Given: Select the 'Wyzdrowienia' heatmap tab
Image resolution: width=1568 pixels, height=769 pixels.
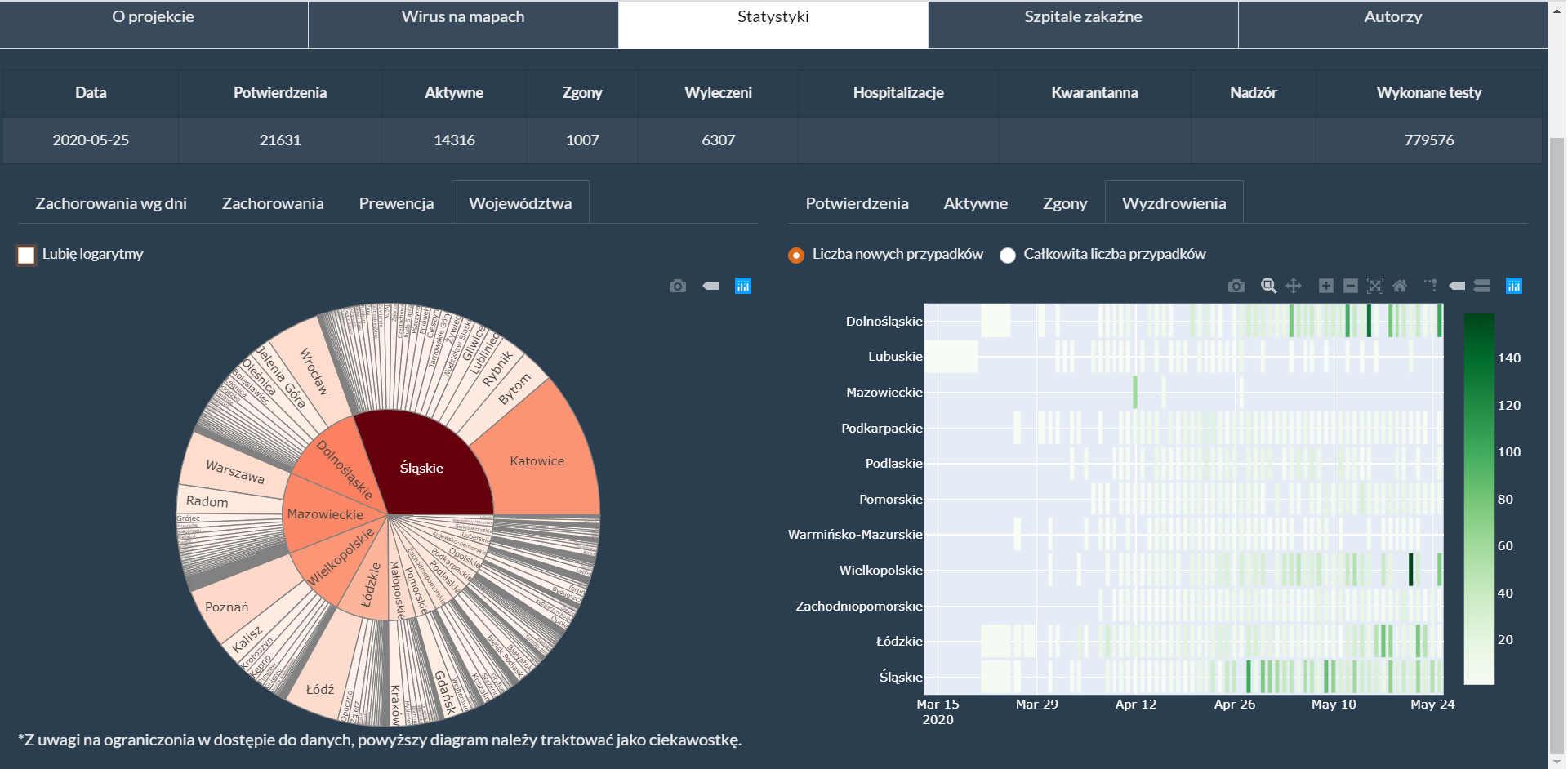Looking at the screenshot, I should click(x=1174, y=202).
